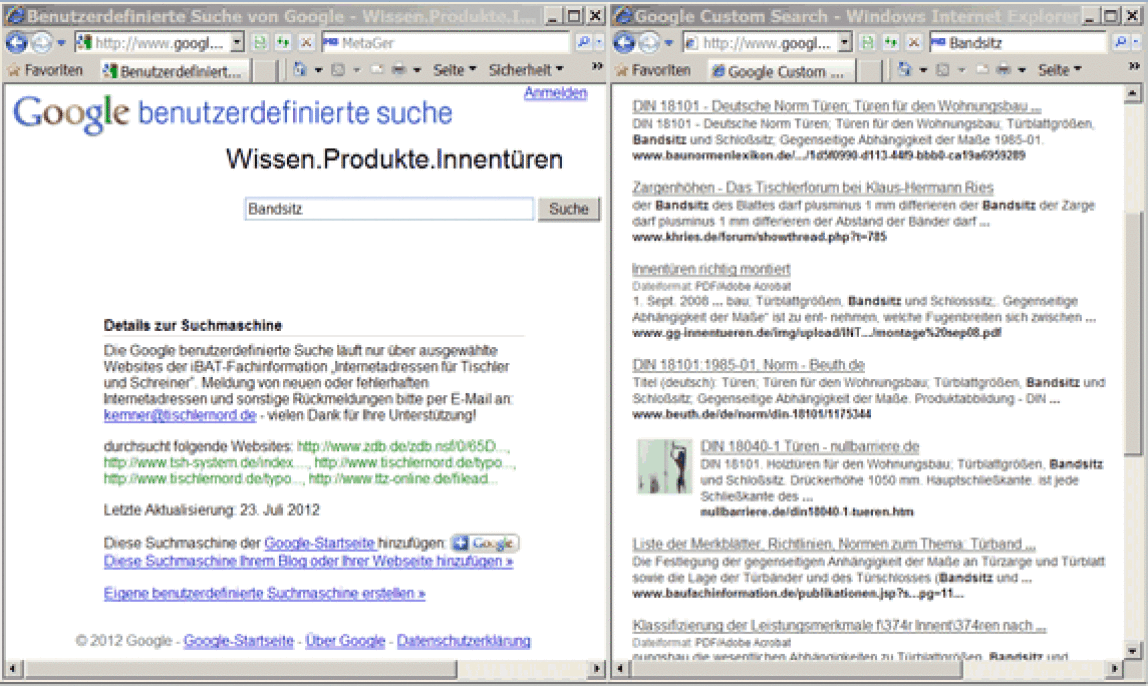Screen dimensions: 1148x686
Task: Open the kemner@tischlernord.de email link
Action: point(180,415)
